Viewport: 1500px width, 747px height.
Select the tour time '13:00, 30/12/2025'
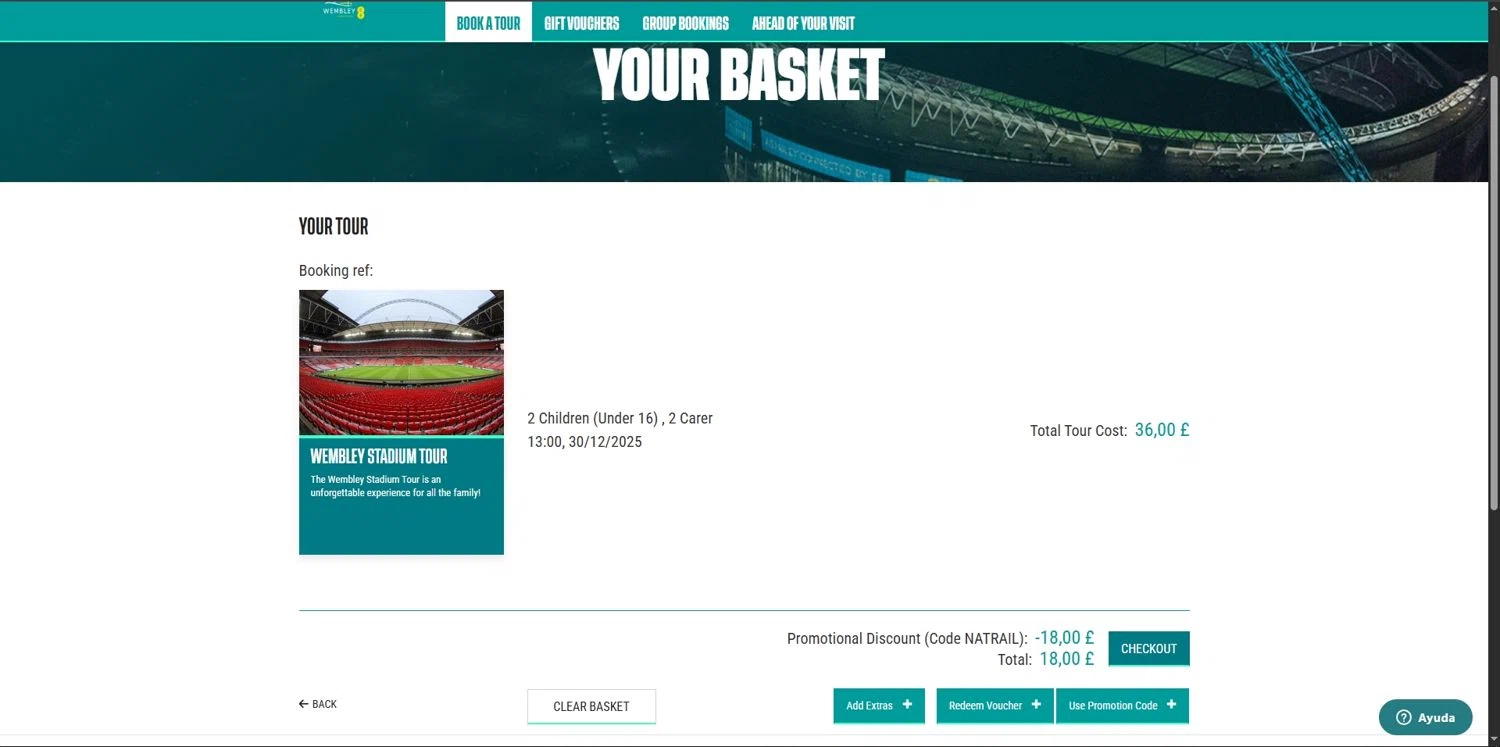click(585, 441)
